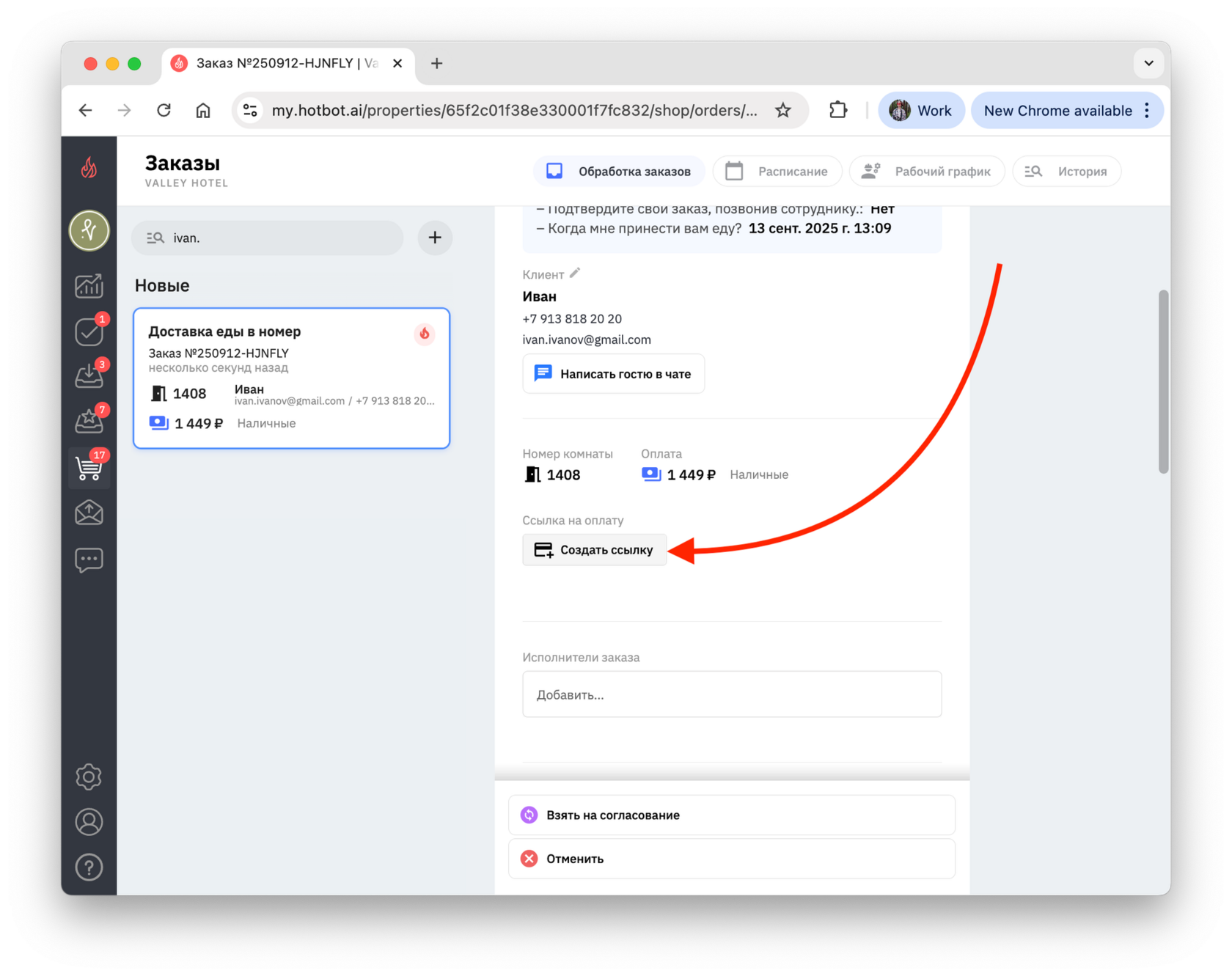Go to browser home page
Image resolution: width=1232 pixels, height=976 pixels.
click(203, 110)
